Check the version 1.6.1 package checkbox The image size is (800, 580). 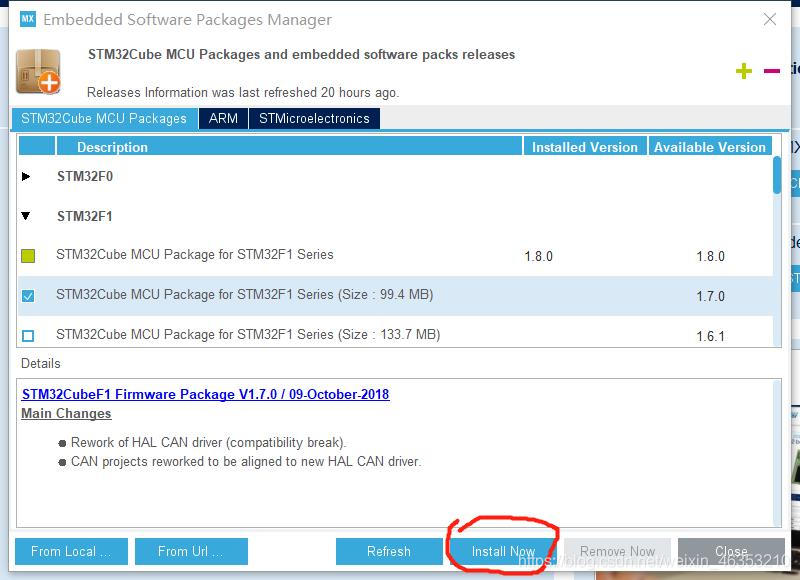[x=28, y=336]
